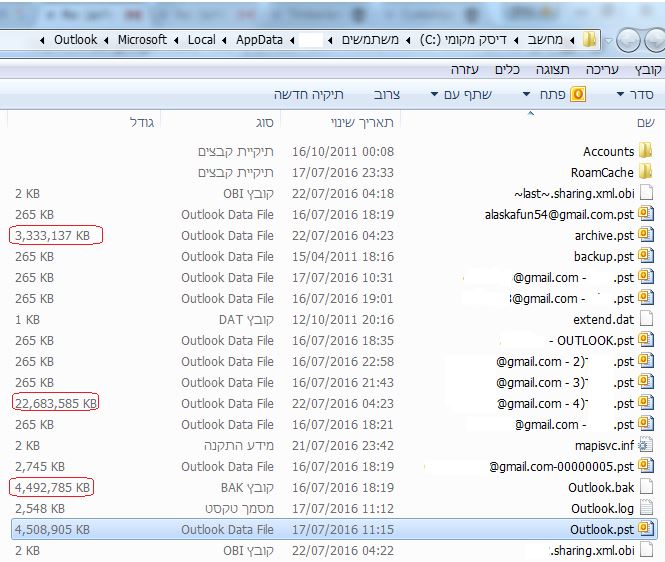Image resolution: width=665 pixels, height=562 pixels.
Task: Click the bottom .sharing.xml.obi file icon
Action: click(x=646, y=550)
